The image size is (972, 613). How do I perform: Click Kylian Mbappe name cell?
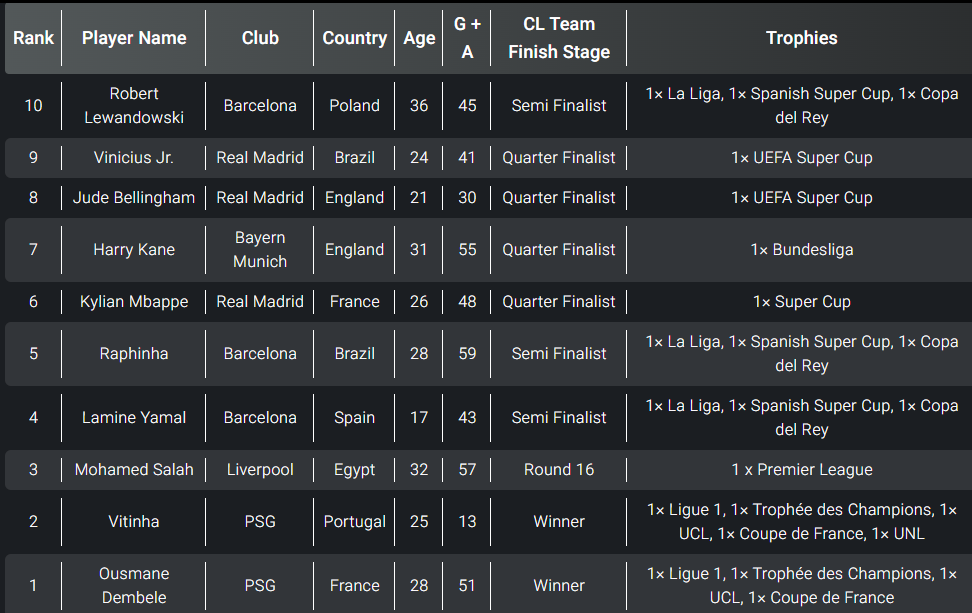[x=134, y=301]
